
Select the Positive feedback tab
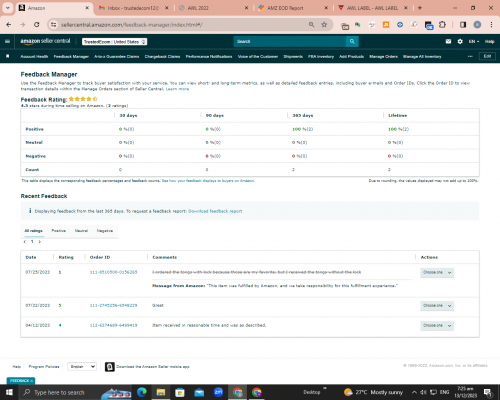pyautogui.click(x=59, y=231)
